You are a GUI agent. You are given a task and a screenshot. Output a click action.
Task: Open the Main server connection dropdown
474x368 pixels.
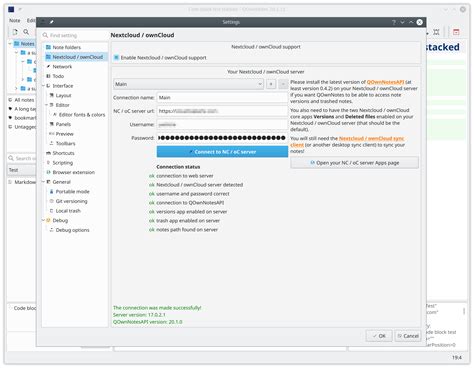(x=188, y=84)
